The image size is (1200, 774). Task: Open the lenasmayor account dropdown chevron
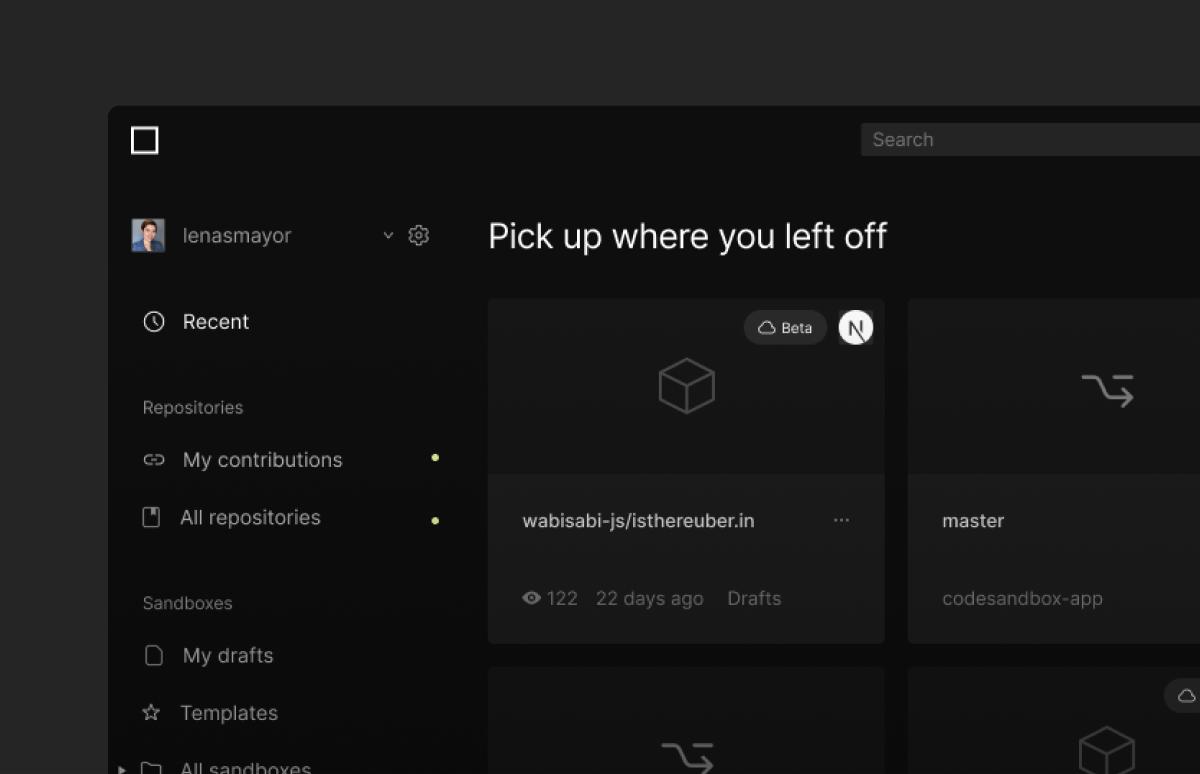388,236
